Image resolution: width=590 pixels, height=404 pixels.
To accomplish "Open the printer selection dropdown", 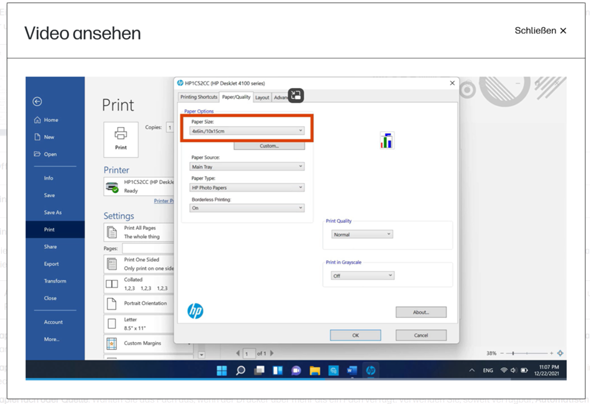I will pyautogui.click(x=138, y=187).
